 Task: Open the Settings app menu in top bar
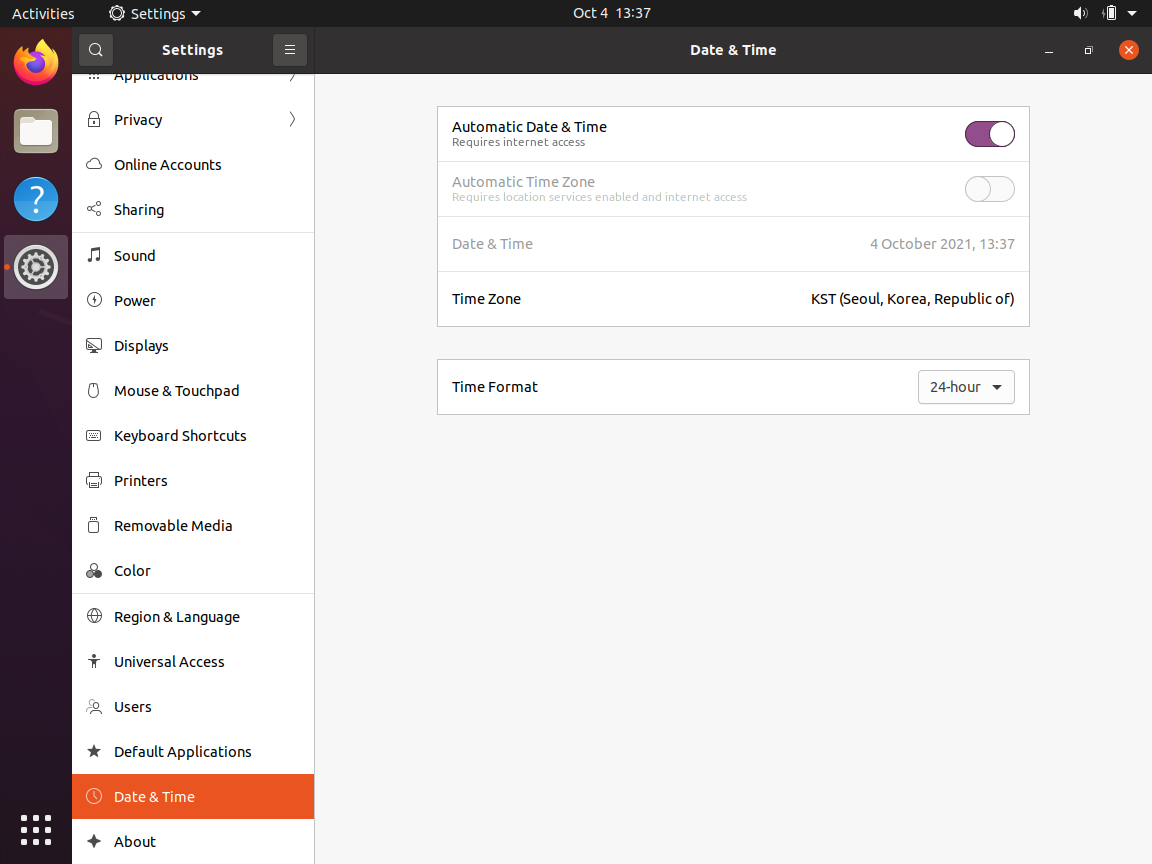[x=154, y=13]
